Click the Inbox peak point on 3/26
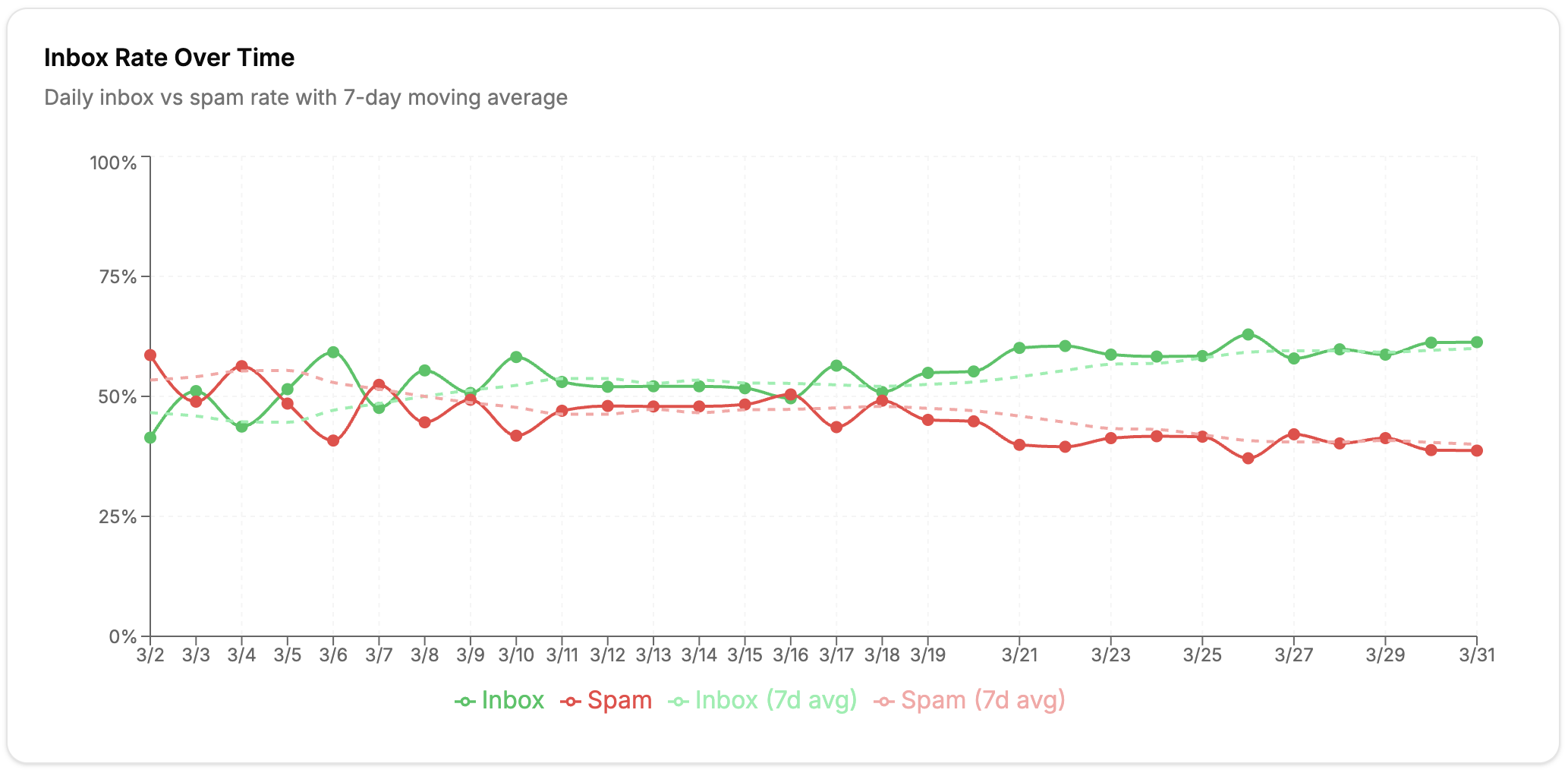 click(1248, 334)
